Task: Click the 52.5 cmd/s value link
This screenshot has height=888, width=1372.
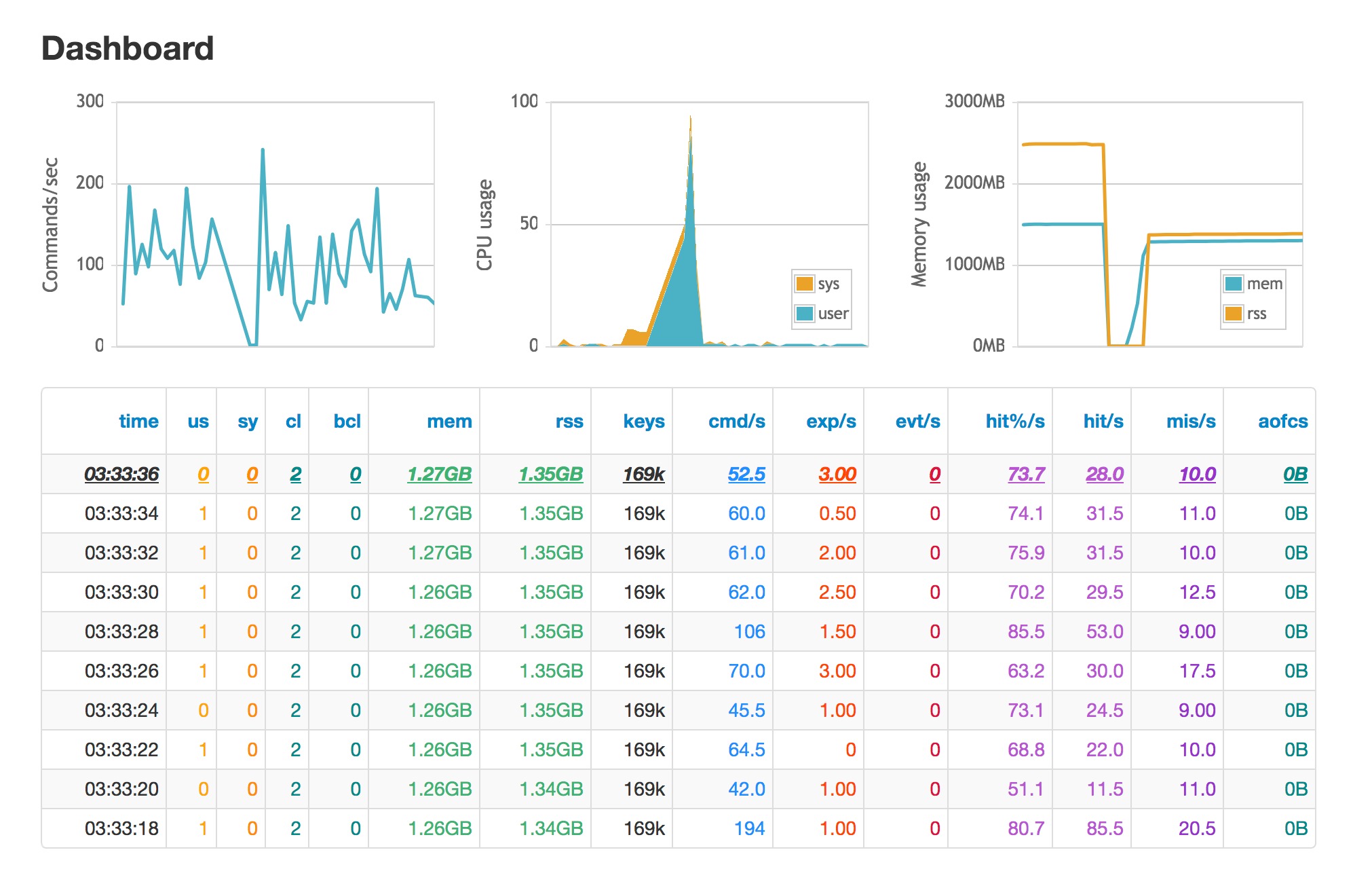Action: pyautogui.click(x=746, y=474)
